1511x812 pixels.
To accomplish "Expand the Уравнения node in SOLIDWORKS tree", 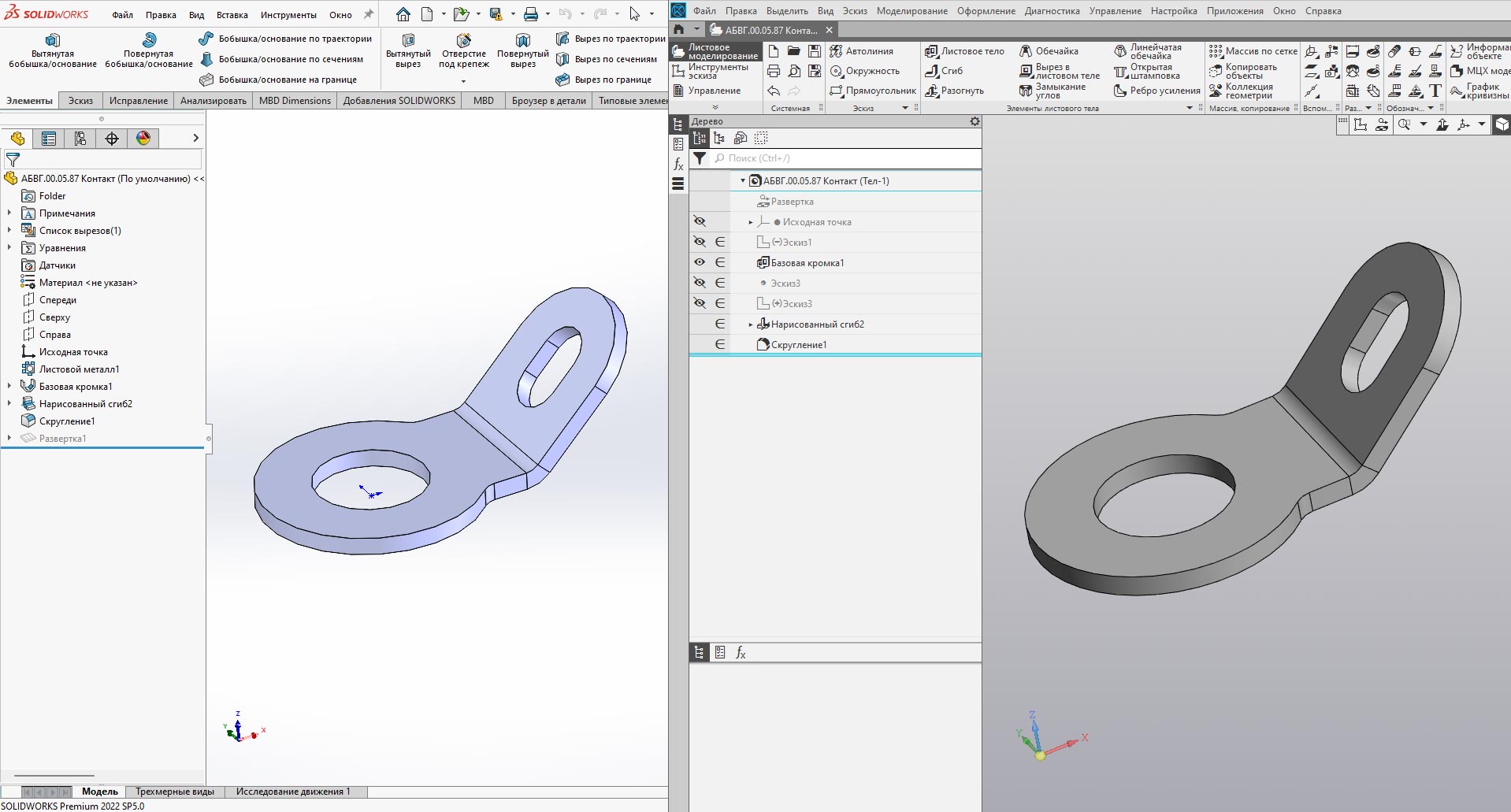I will [x=9, y=248].
